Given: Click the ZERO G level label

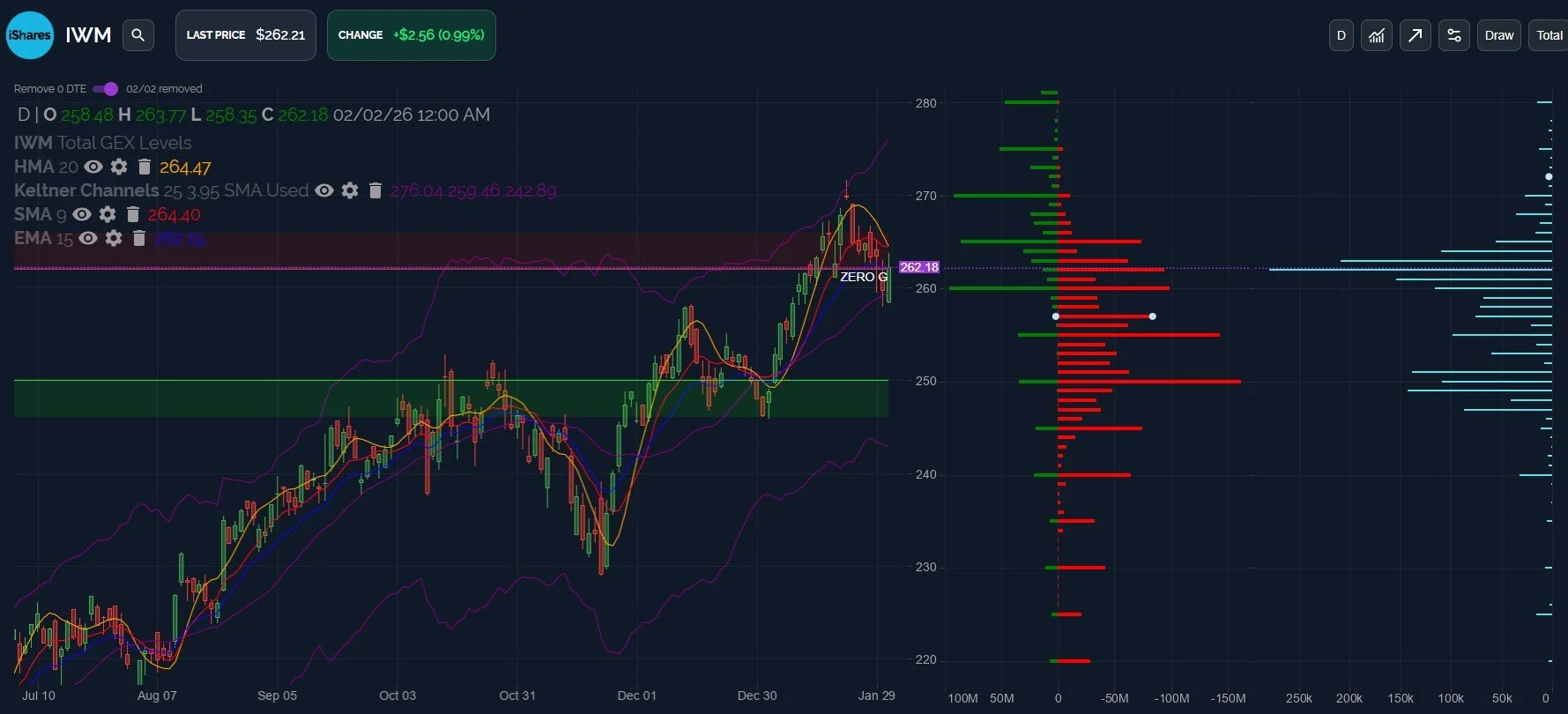Looking at the screenshot, I should [864, 277].
